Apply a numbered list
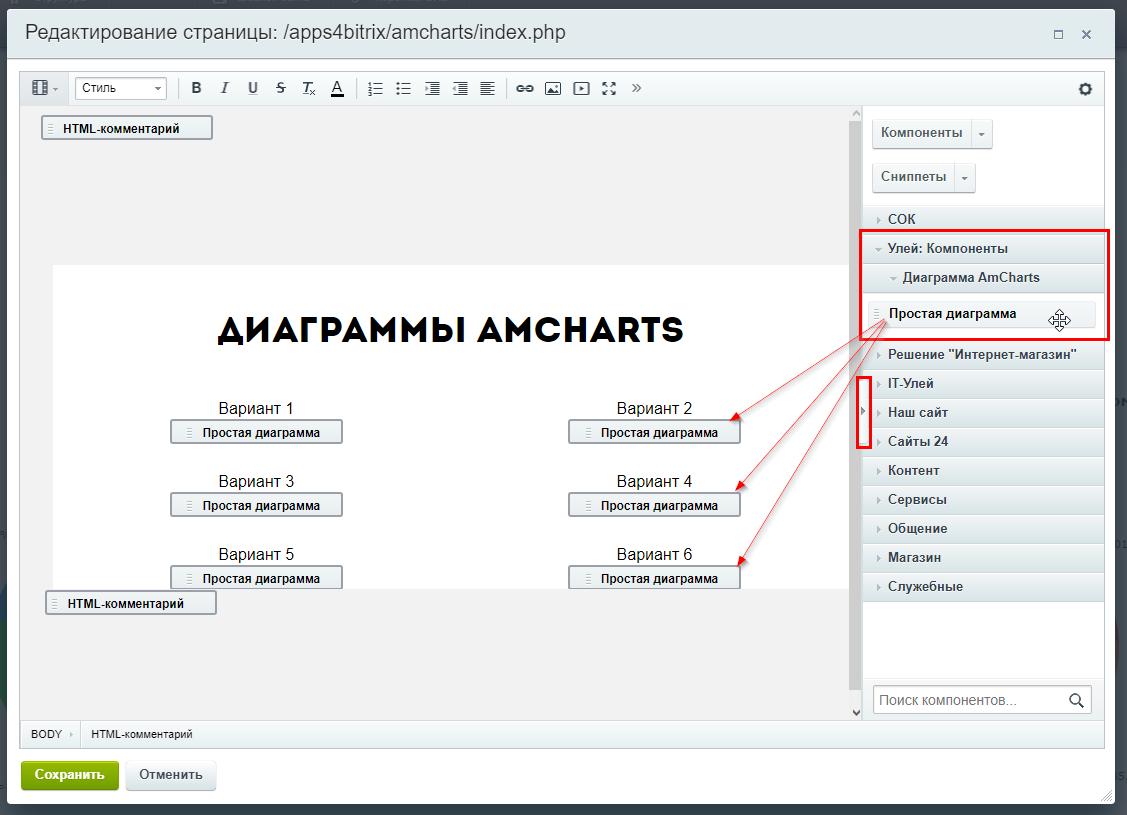This screenshot has height=815, width=1127. pyautogui.click(x=375, y=88)
